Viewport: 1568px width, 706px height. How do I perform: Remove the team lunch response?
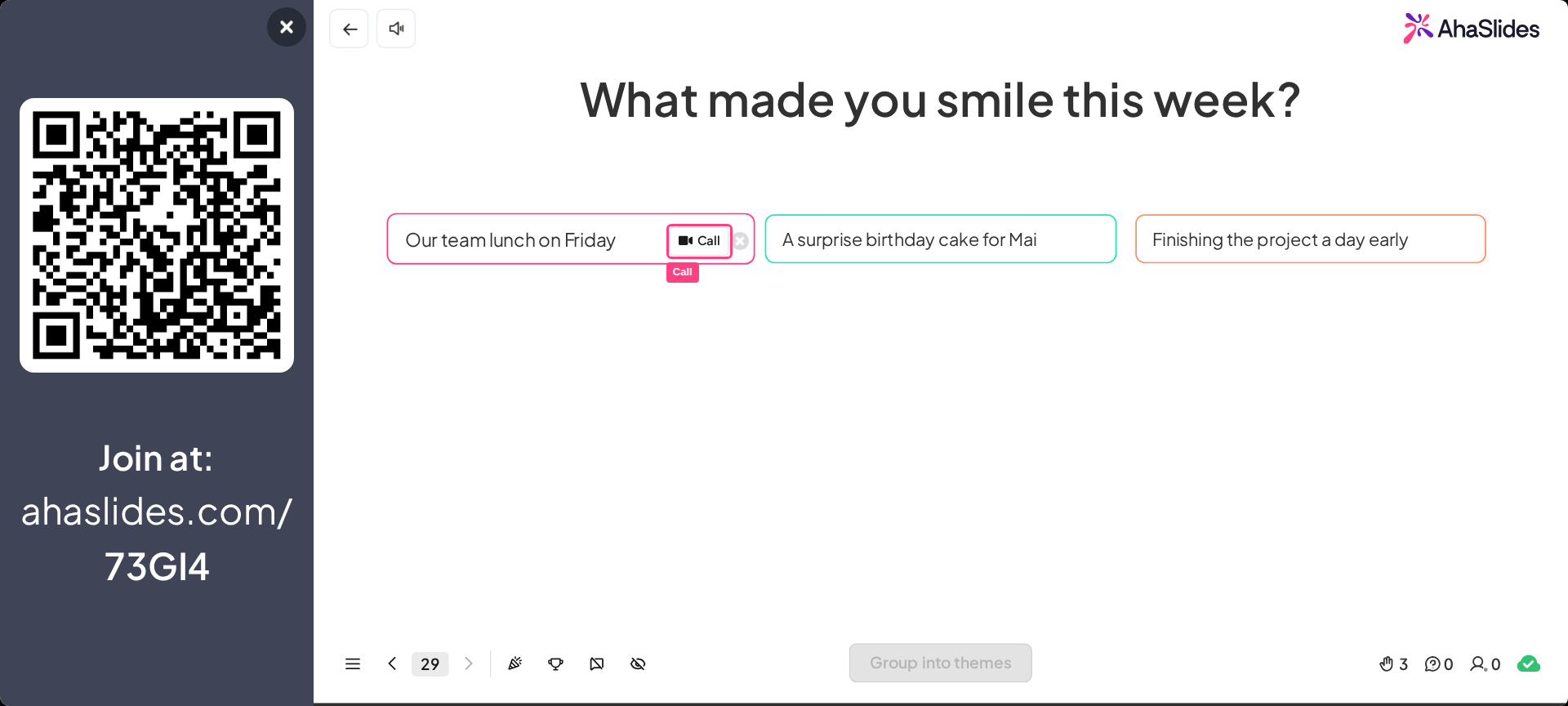pos(741,241)
